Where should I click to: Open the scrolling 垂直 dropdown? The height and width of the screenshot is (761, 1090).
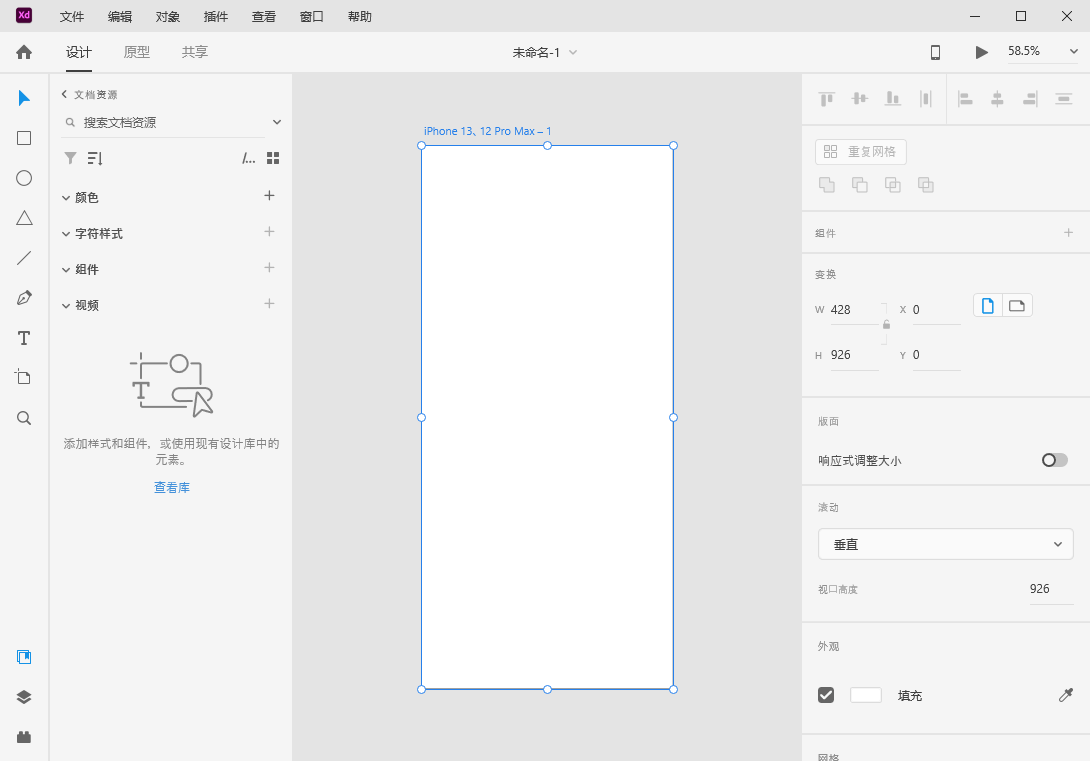pyautogui.click(x=945, y=544)
